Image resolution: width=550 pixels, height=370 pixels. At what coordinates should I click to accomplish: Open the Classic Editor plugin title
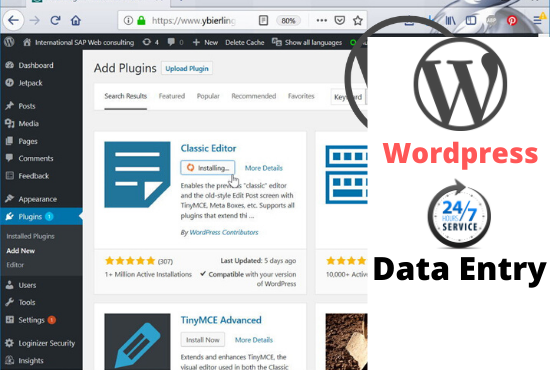coord(208,148)
